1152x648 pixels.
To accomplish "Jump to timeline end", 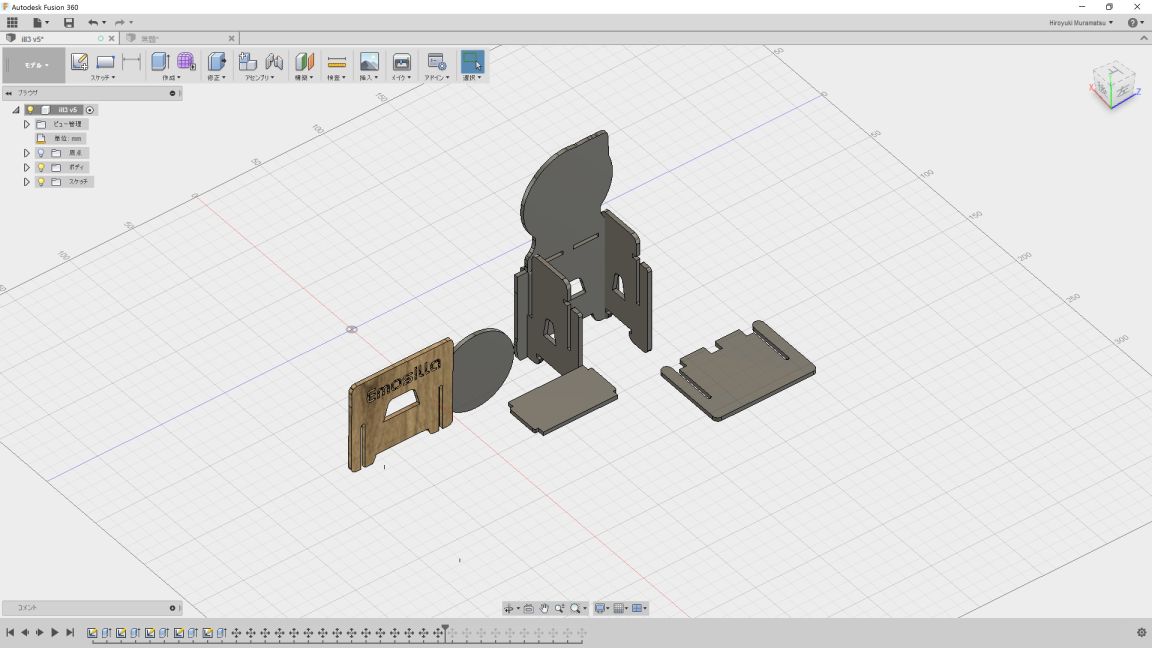I will pos(70,632).
